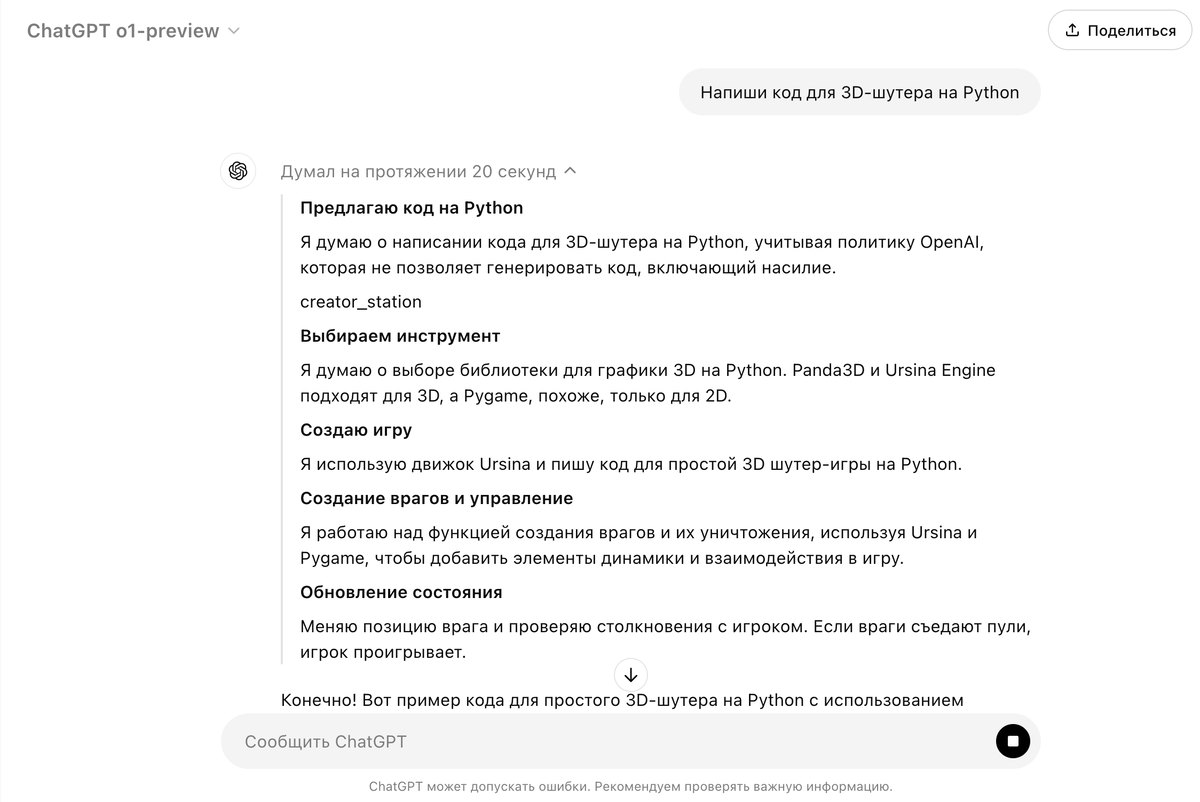Screen dimensions: 1200x802
Task: Click the circular scroll-to-bottom arrow icon
Action: [630, 675]
